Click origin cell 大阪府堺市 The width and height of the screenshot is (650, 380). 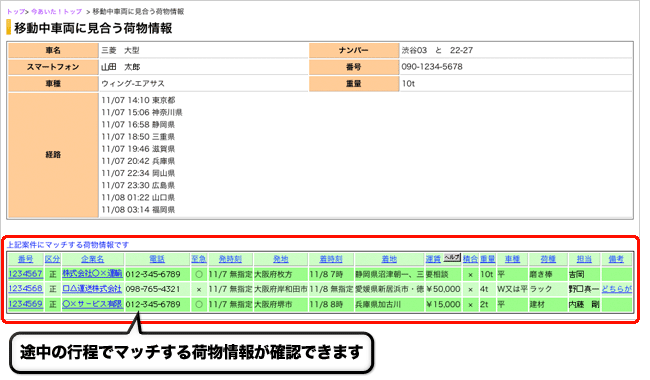273,305
